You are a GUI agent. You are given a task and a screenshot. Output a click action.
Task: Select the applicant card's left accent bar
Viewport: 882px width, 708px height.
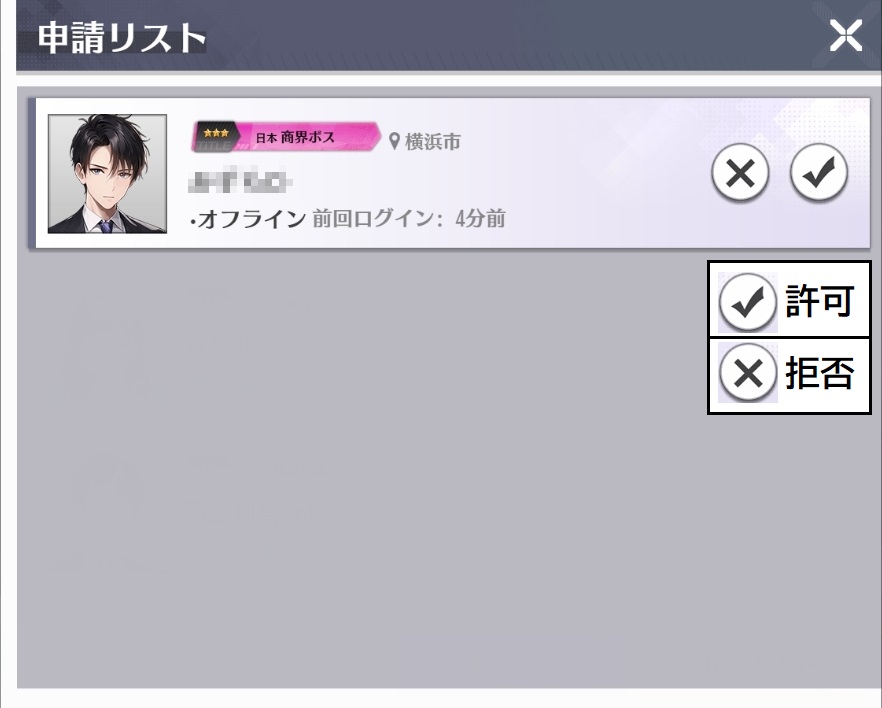pyautogui.click(x=32, y=173)
